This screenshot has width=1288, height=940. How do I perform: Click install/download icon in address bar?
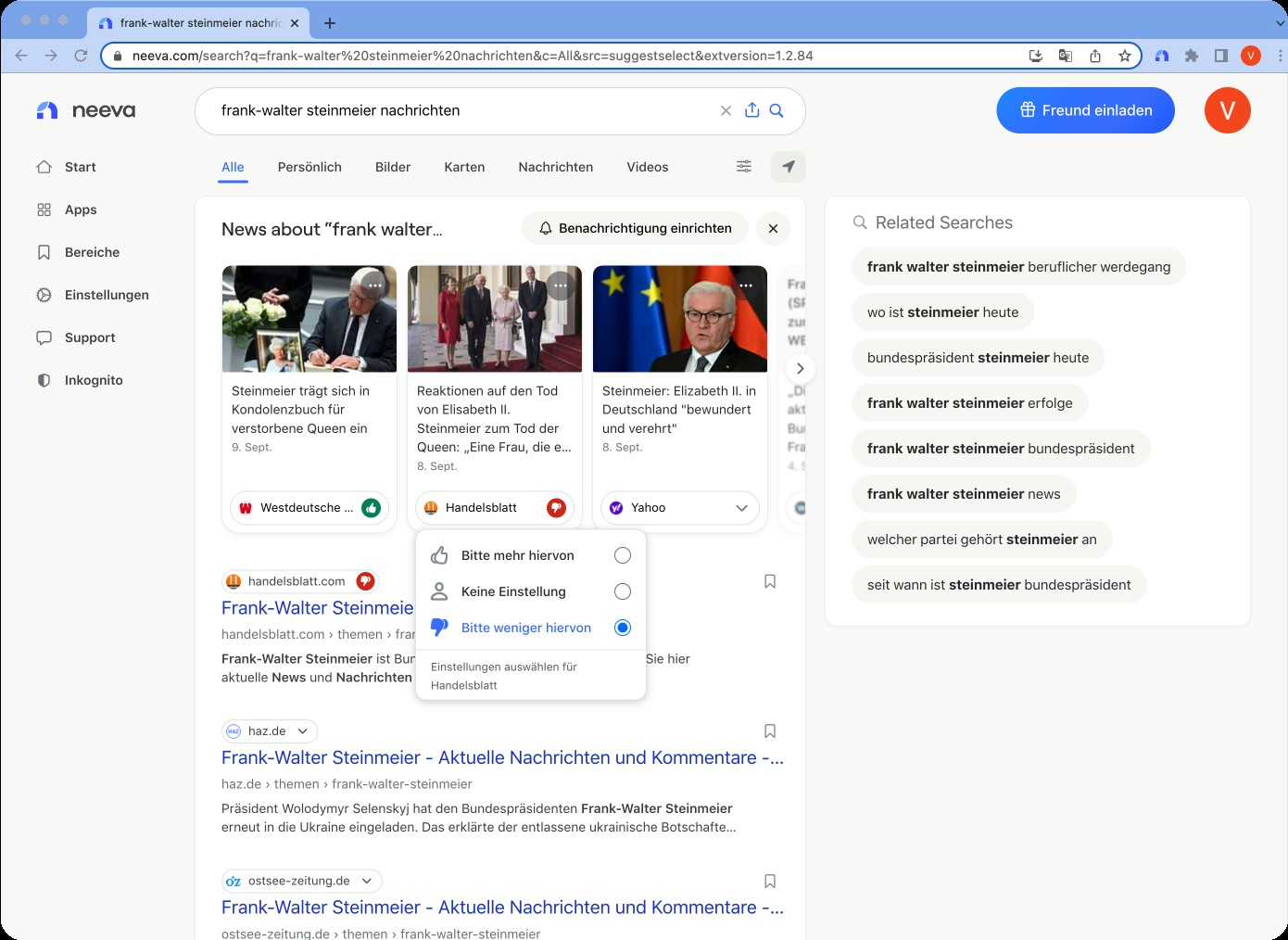(1036, 56)
